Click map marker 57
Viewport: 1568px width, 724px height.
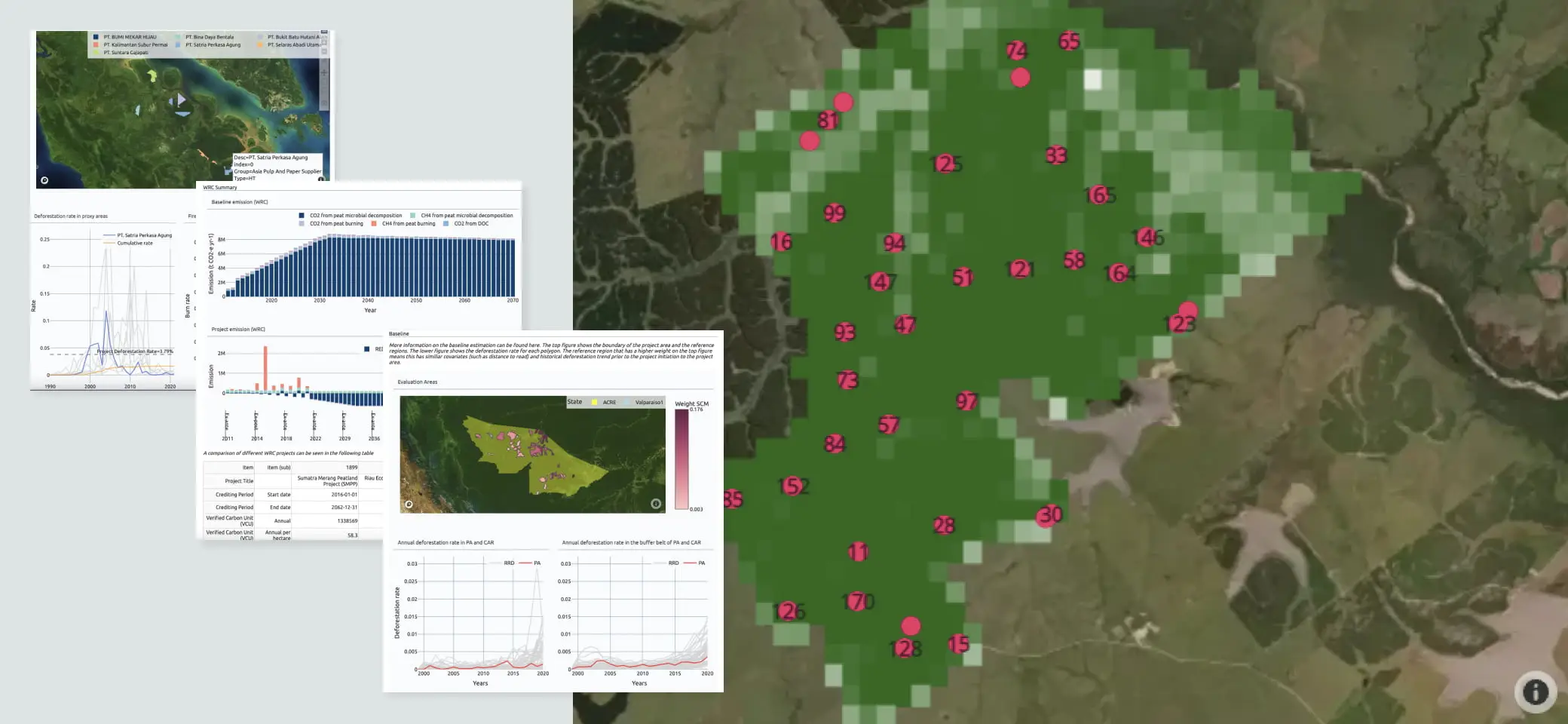[889, 425]
